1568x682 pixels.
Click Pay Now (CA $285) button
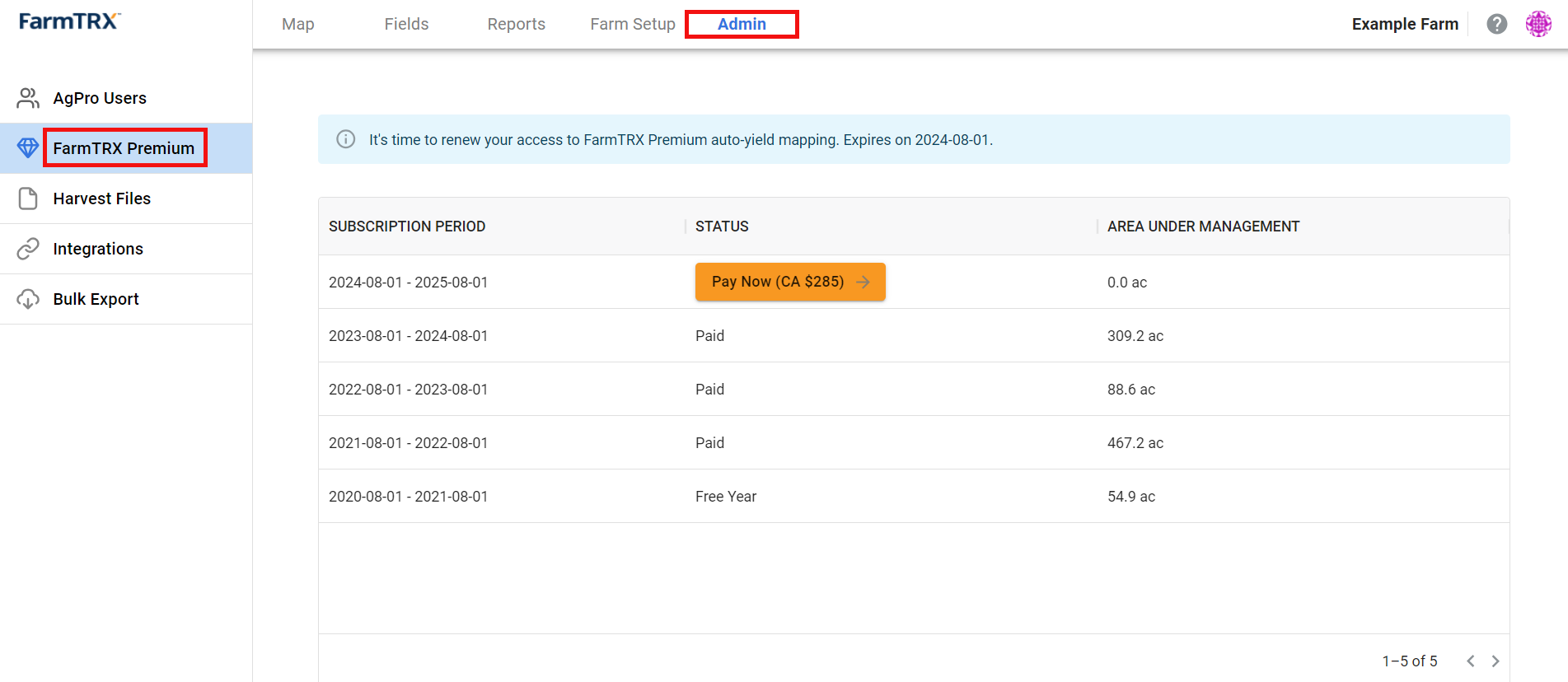790,282
